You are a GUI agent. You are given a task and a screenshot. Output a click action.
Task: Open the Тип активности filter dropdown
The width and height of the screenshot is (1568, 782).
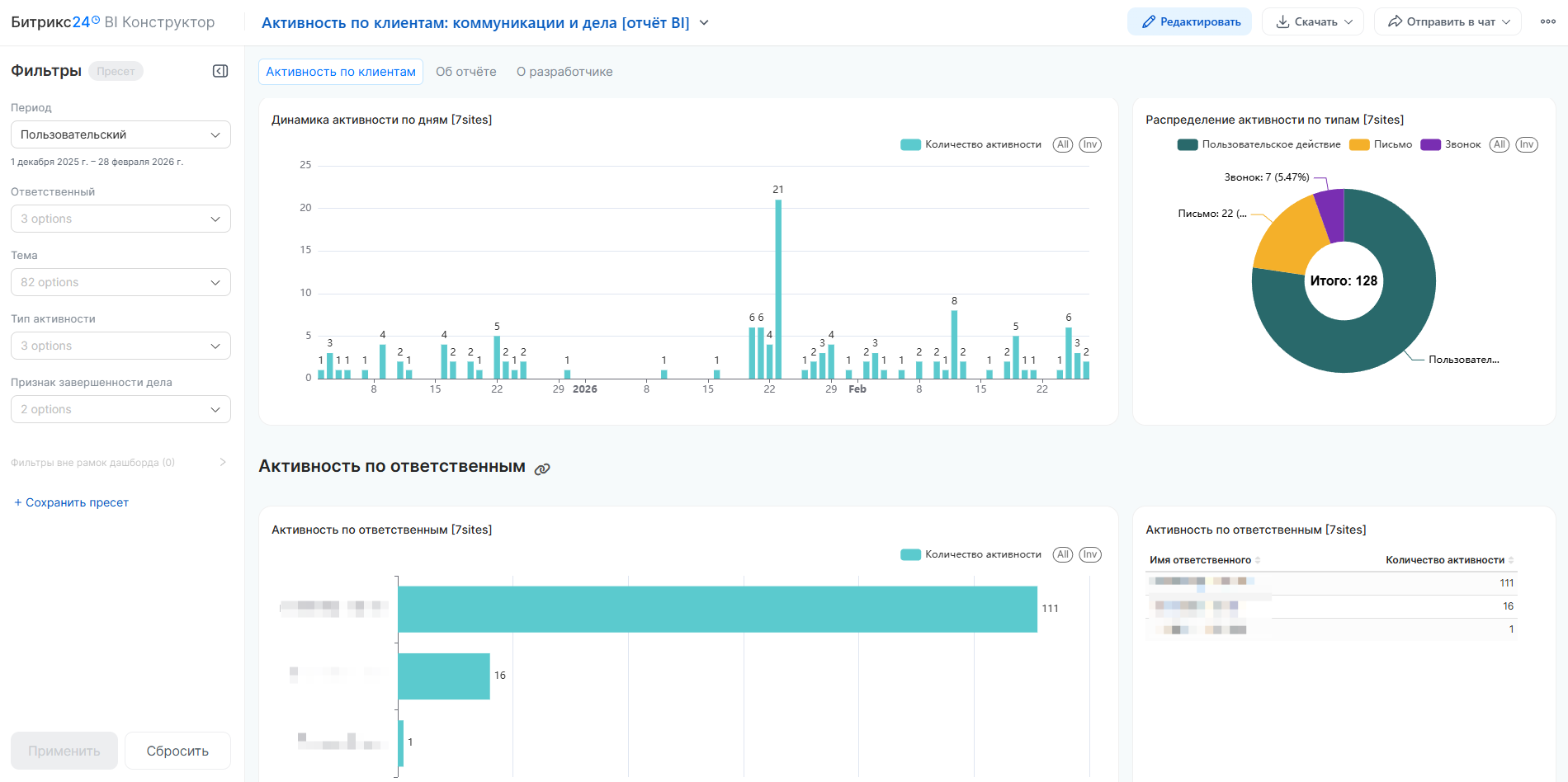coord(120,346)
